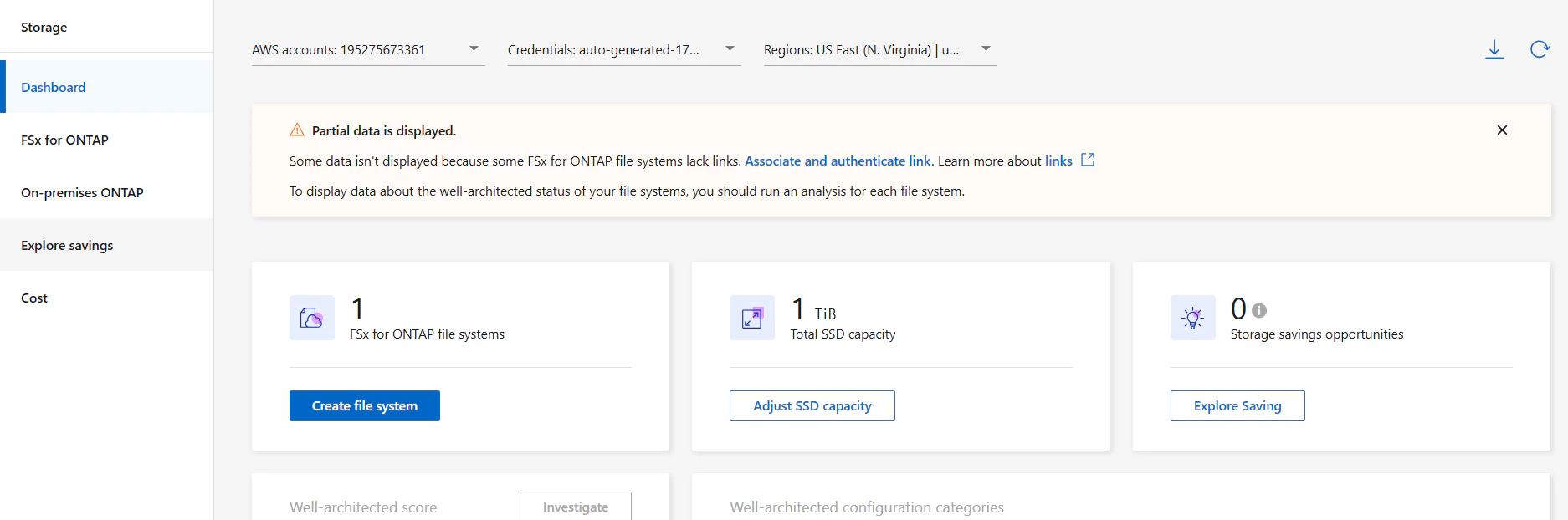Open the Regions dropdown
The width and height of the screenshot is (1568, 520).
click(x=880, y=50)
